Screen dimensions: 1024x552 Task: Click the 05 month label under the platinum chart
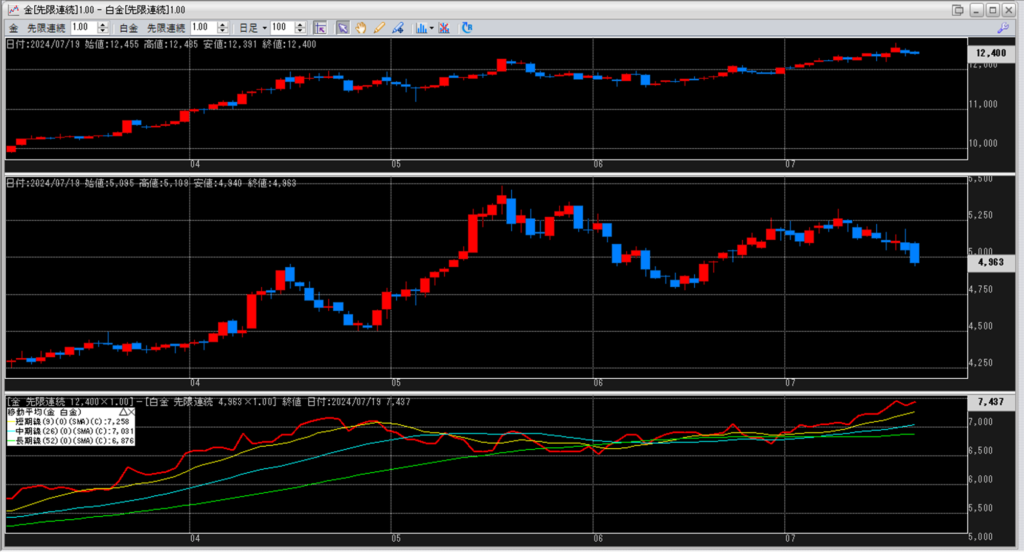click(x=396, y=383)
